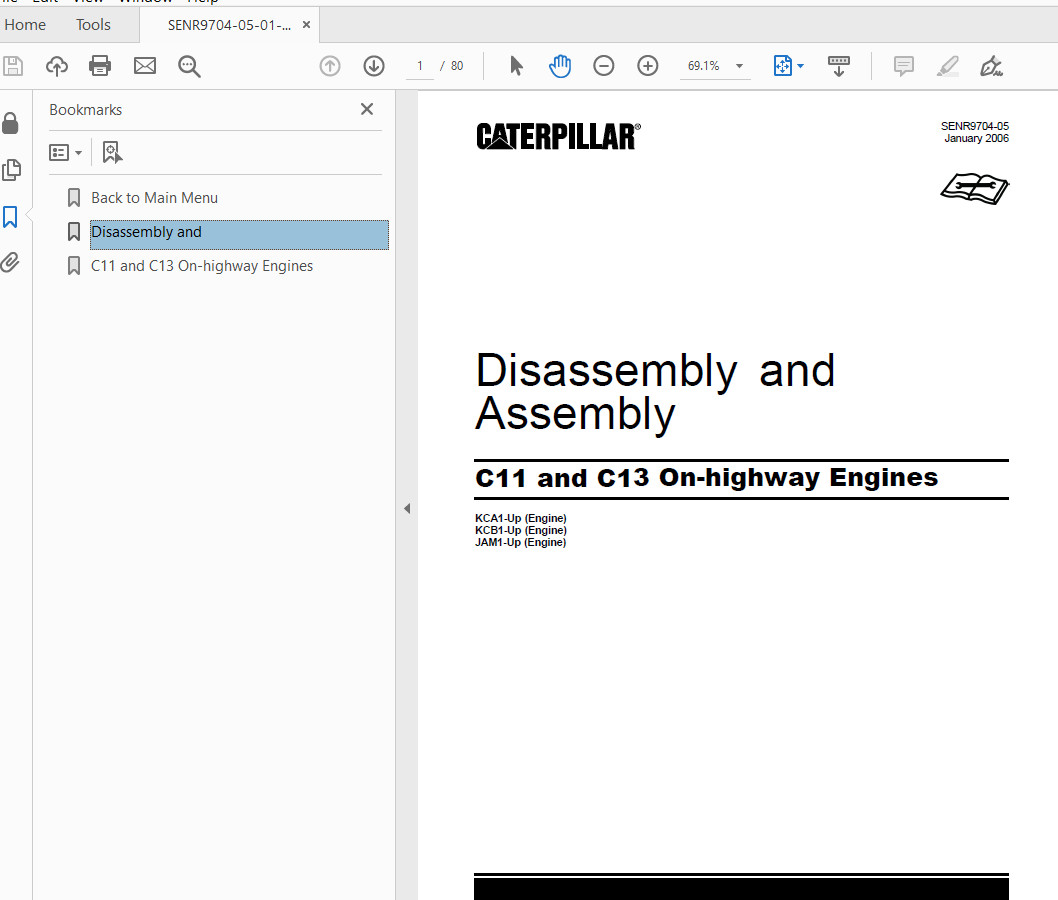1058x900 pixels.
Task: Close the Bookmarks panel
Action: [x=367, y=109]
